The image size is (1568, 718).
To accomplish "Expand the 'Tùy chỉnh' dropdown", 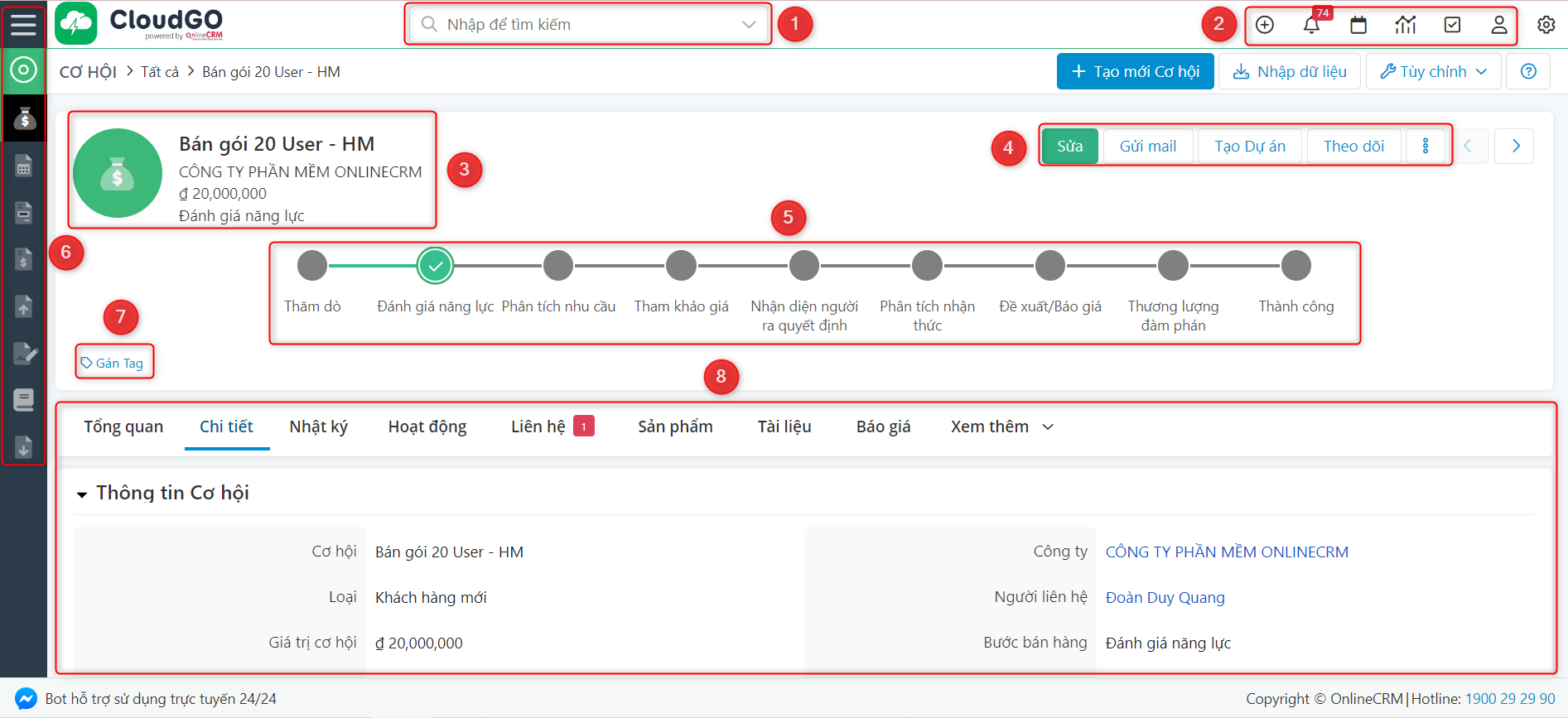I will tap(1433, 71).
